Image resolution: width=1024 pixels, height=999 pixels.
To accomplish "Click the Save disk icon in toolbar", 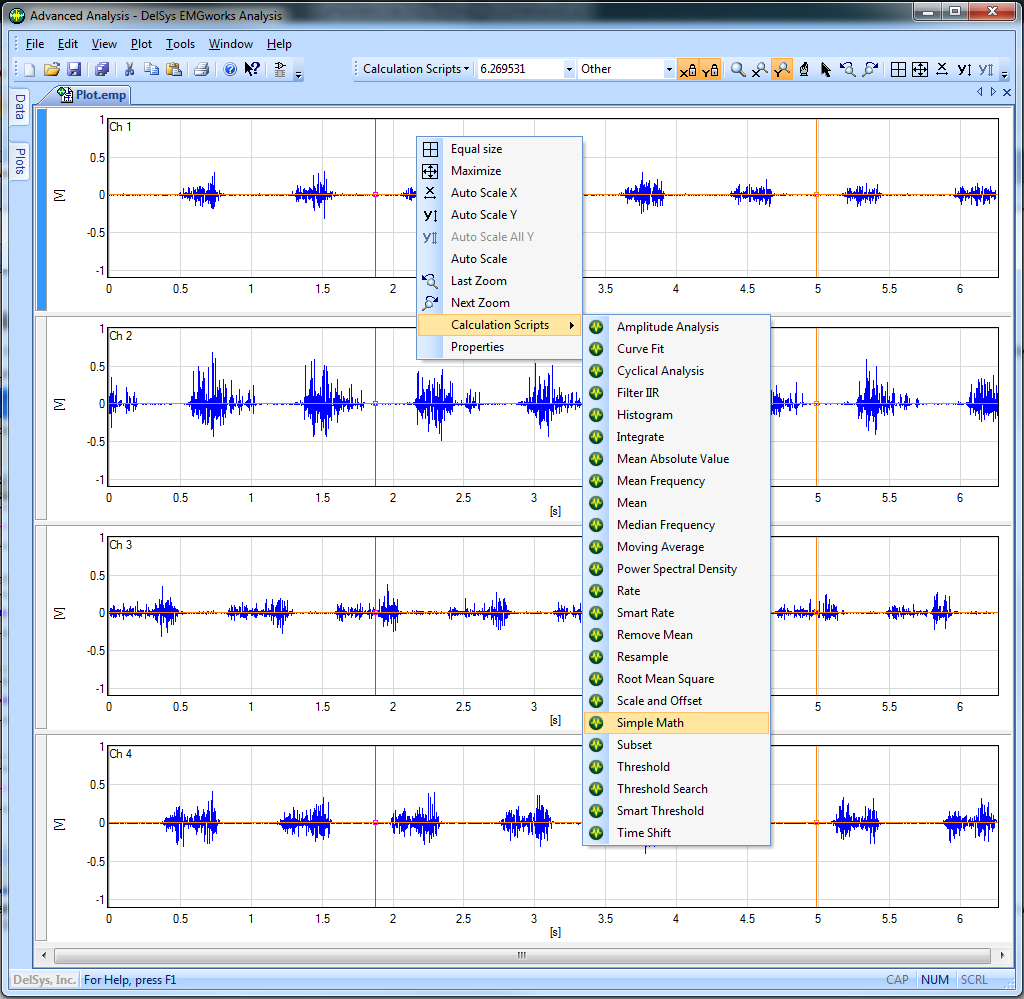I will point(74,69).
